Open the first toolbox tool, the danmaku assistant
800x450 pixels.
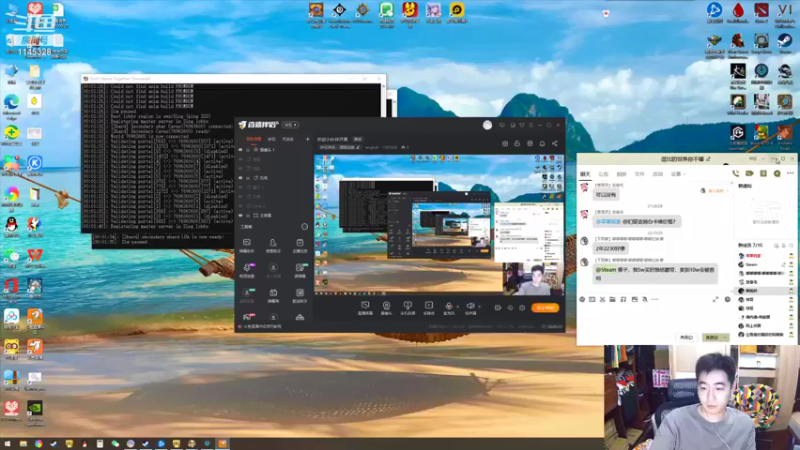[246, 245]
